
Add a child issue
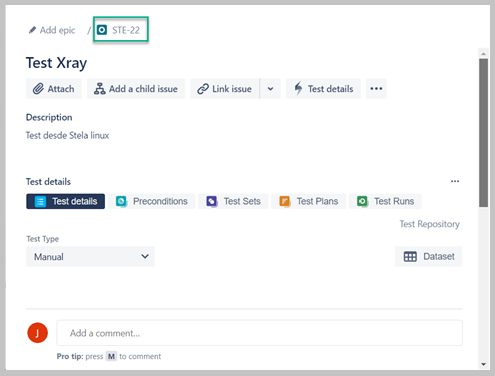coord(136,89)
